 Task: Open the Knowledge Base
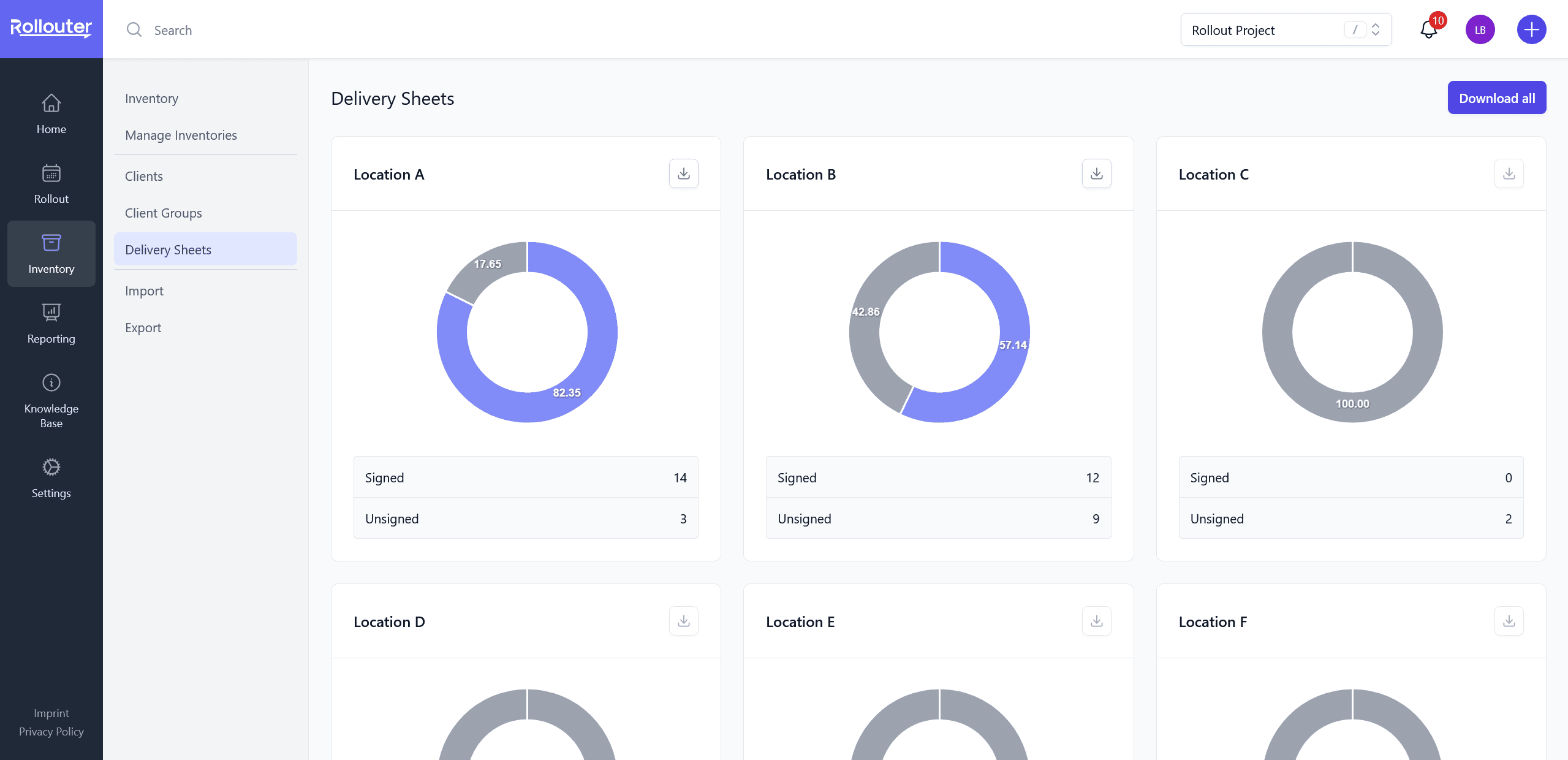(x=51, y=401)
